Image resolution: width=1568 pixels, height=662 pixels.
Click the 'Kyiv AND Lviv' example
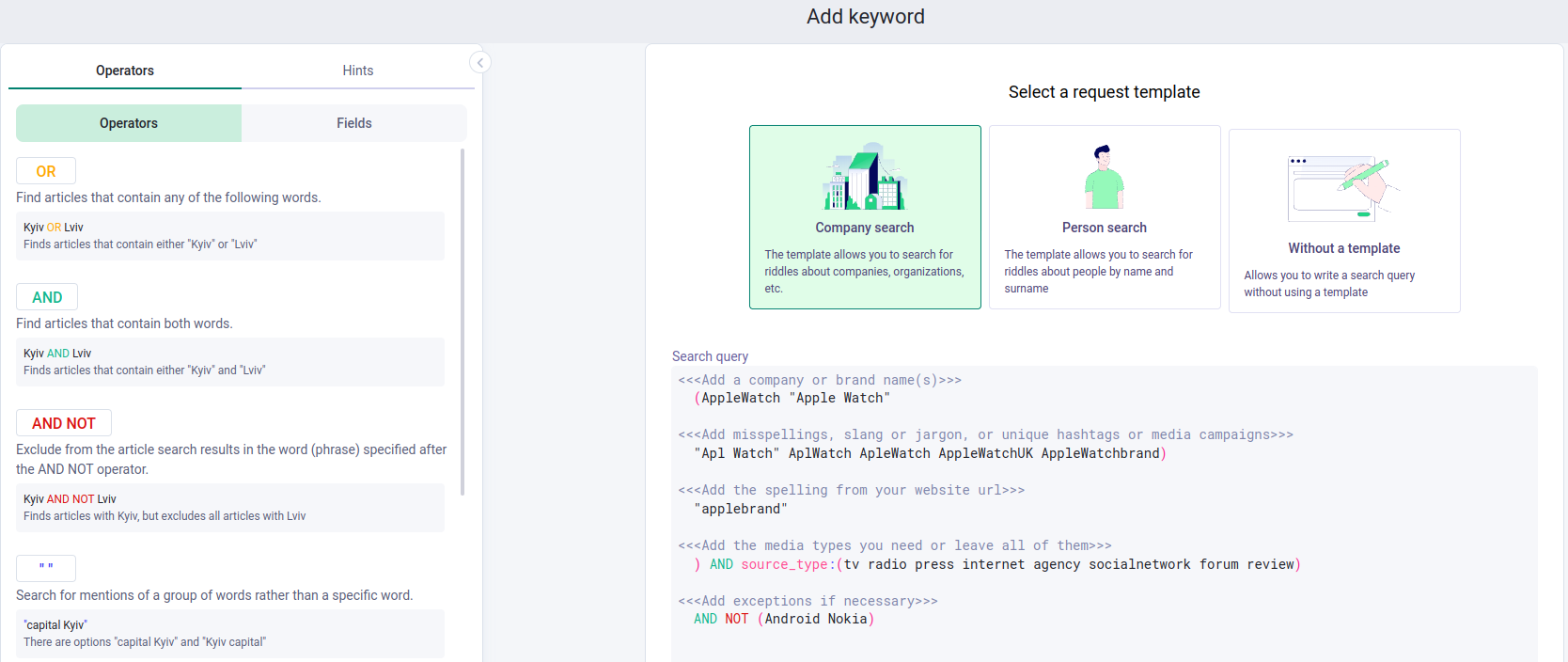pyautogui.click(x=230, y=362)
